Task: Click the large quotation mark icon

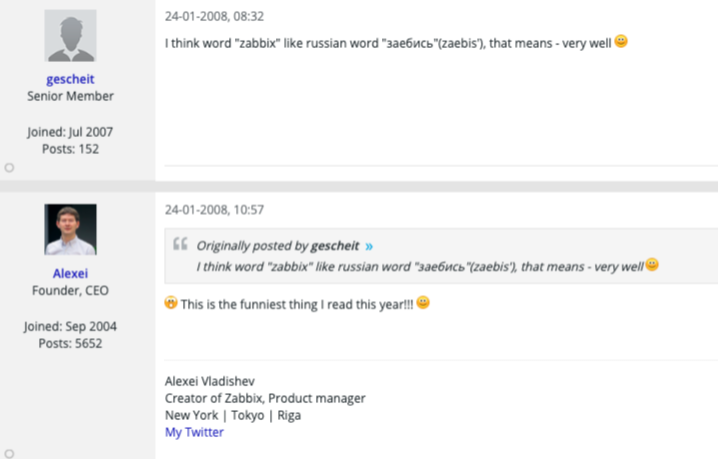Action: pyautogui.click(x=180, y=243)
